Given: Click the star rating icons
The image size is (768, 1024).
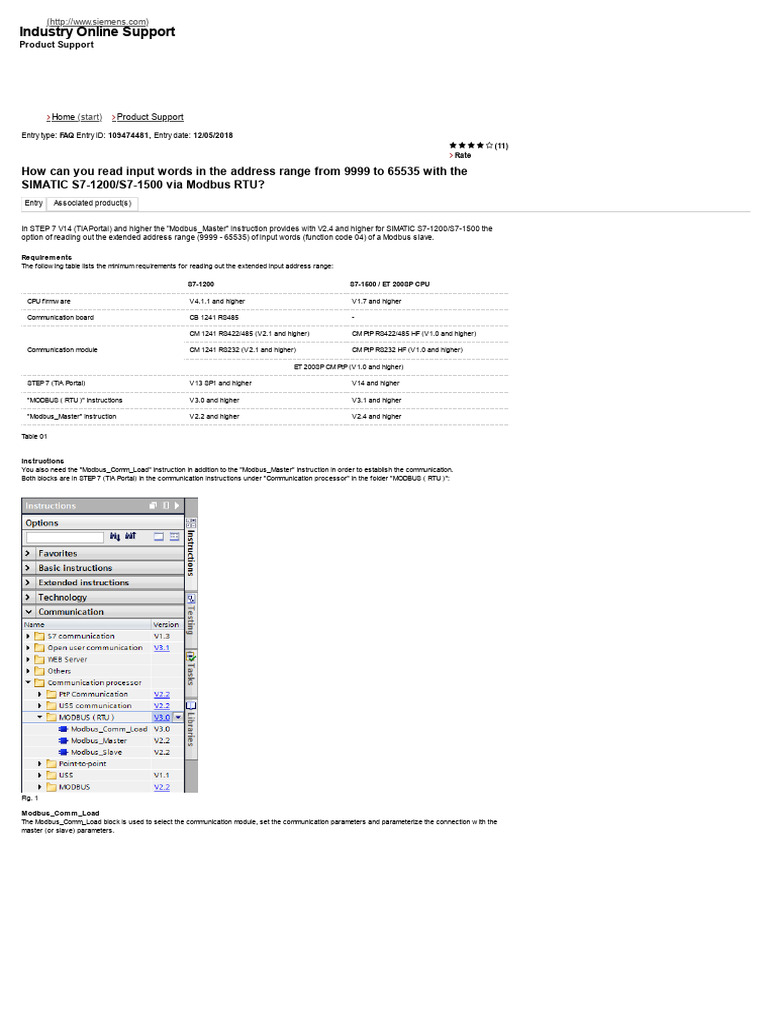Looking at the screenshot, I should (x=471, y=146).
